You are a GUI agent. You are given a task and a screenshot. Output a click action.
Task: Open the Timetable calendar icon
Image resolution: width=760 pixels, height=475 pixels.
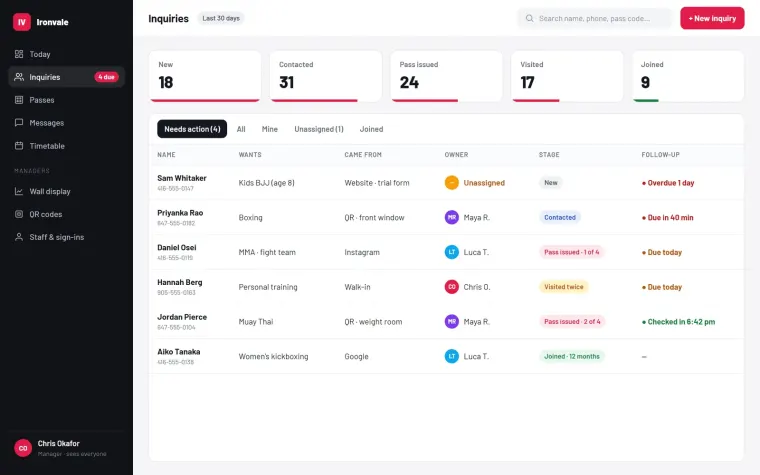19,145
